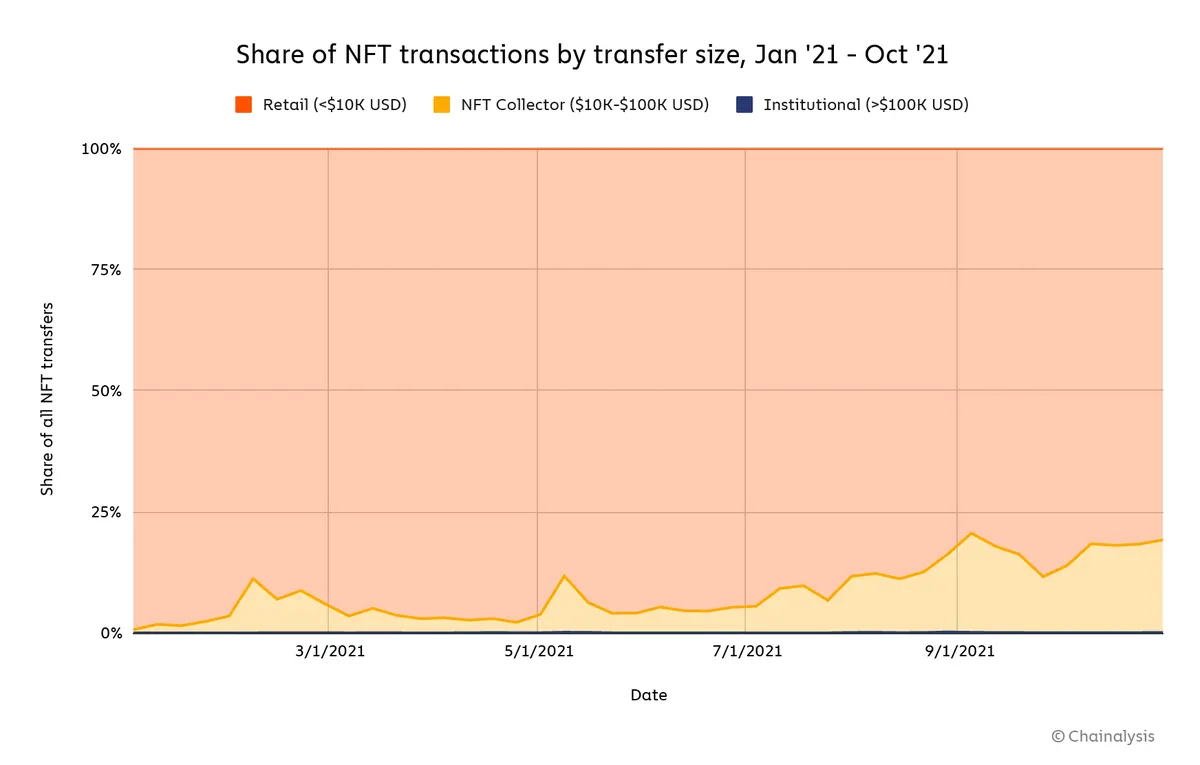Select the 3/1/2021 date tick label
The width and height of the screenshot is (1200, 765).
(x=329, y=652)
